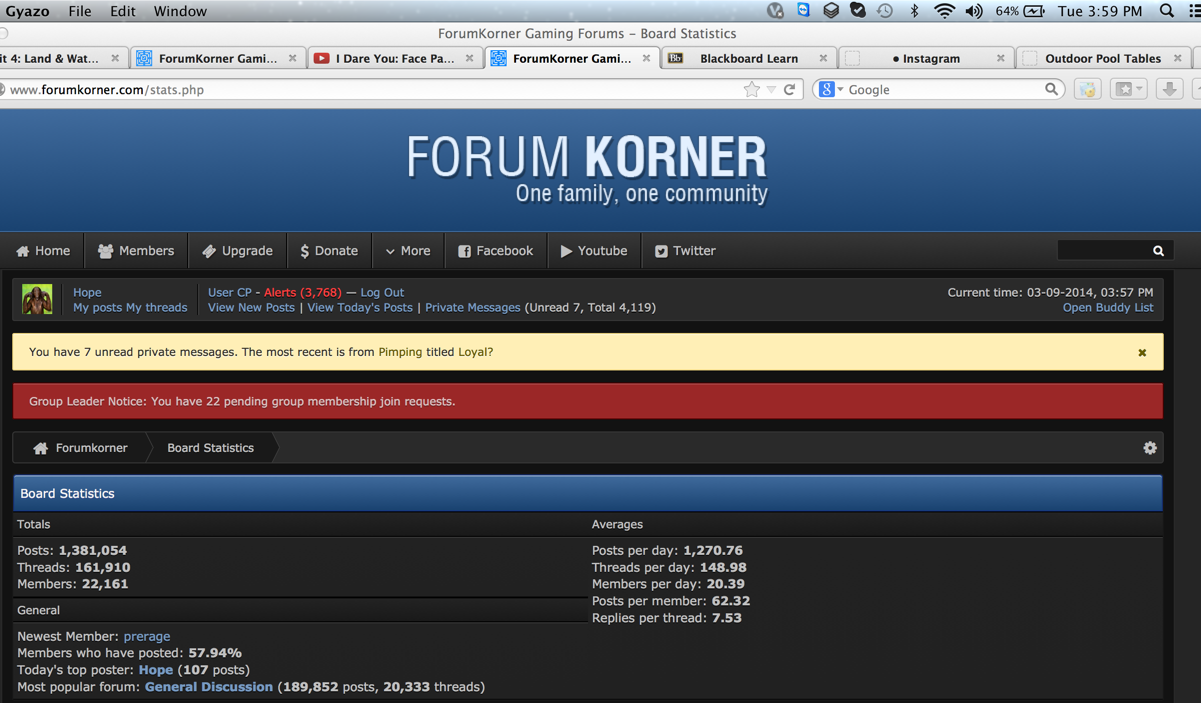Image resolution: width=1201 pixels, height=703 pixels.
Task: Open the downloads arrow toolbar icon
Action: pyautogui.click(x=1169, y=89)
